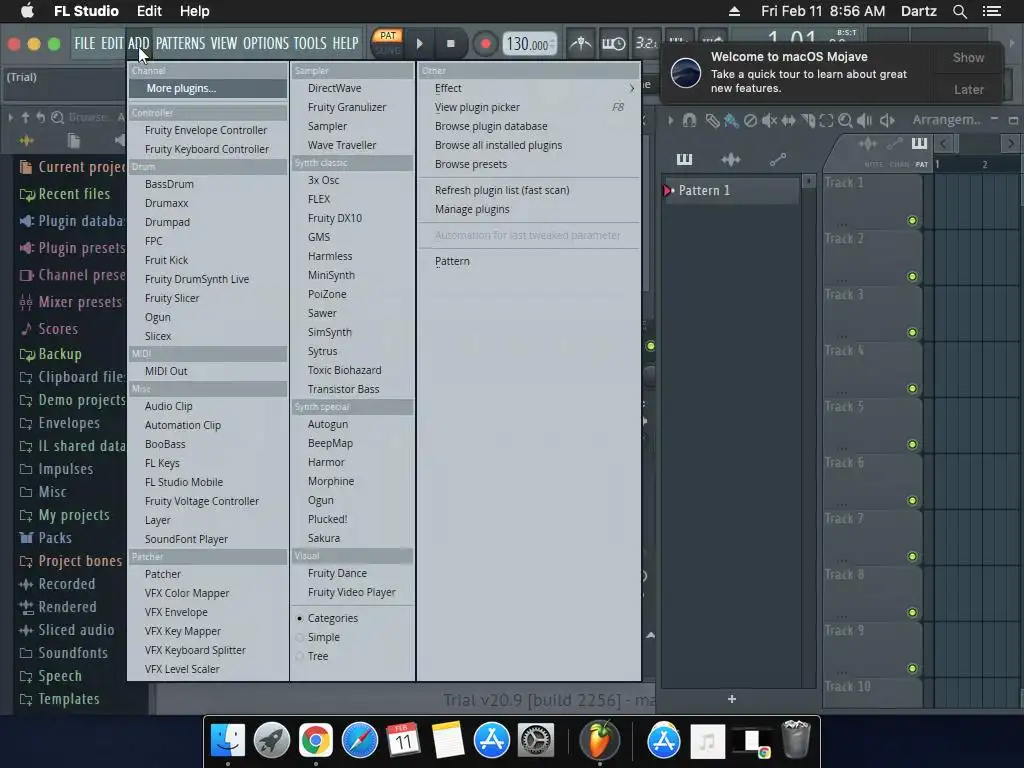Select the Slip tool in playlist toolbar
The height and width of the screenshot is (768, 1024).
click(789, 120)
